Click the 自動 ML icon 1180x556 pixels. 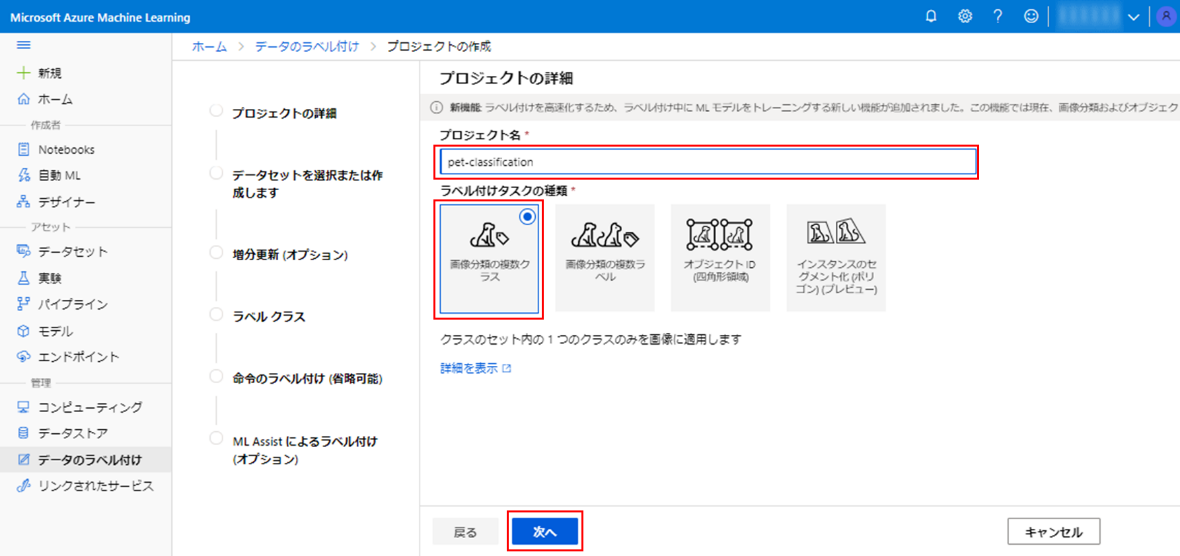point(23,175)
